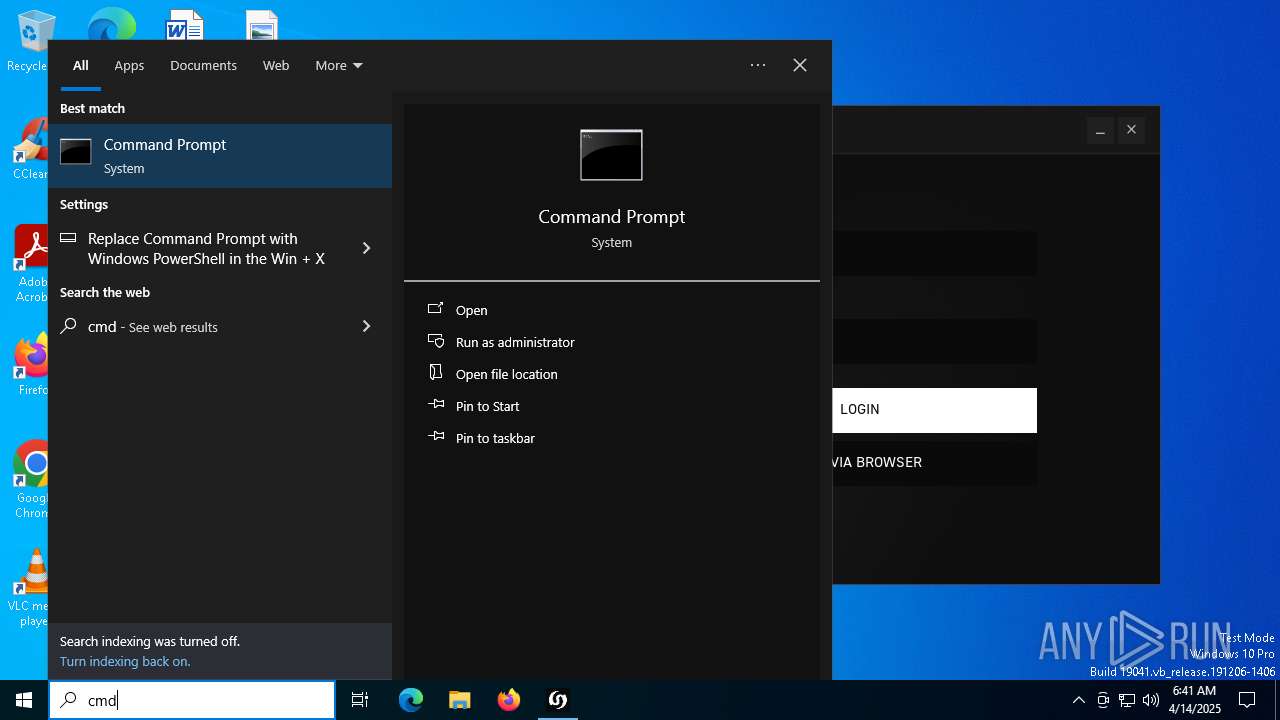Choose Pin to Start

pyautogui.click(x=487, y=406)
